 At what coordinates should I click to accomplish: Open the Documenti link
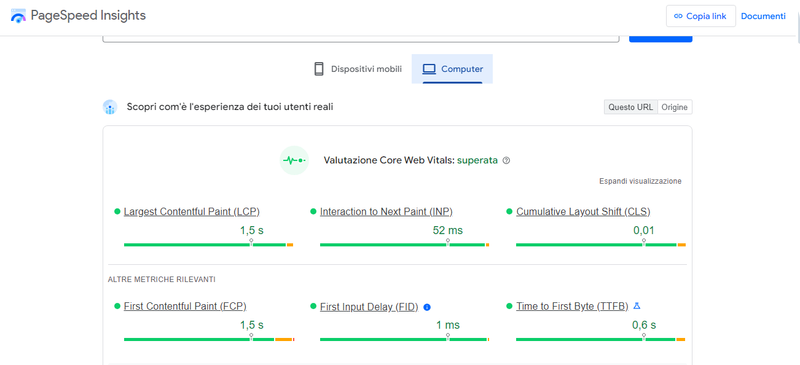[x=763, y=16]
